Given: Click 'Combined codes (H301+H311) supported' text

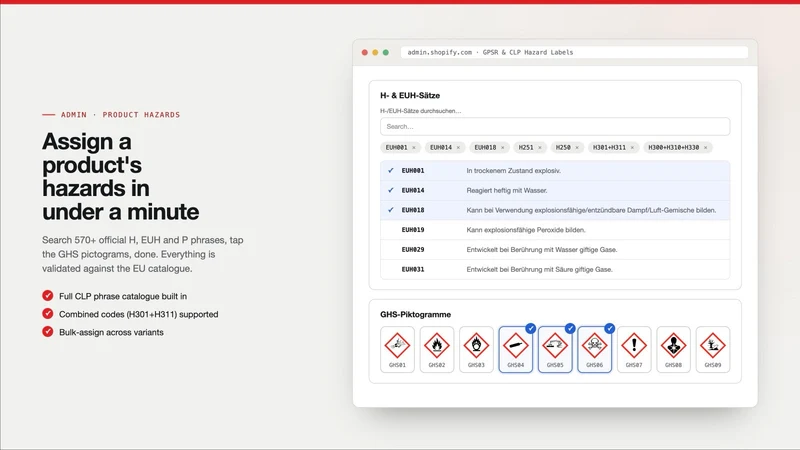Looking at the screenshot, I should [139, 314].
